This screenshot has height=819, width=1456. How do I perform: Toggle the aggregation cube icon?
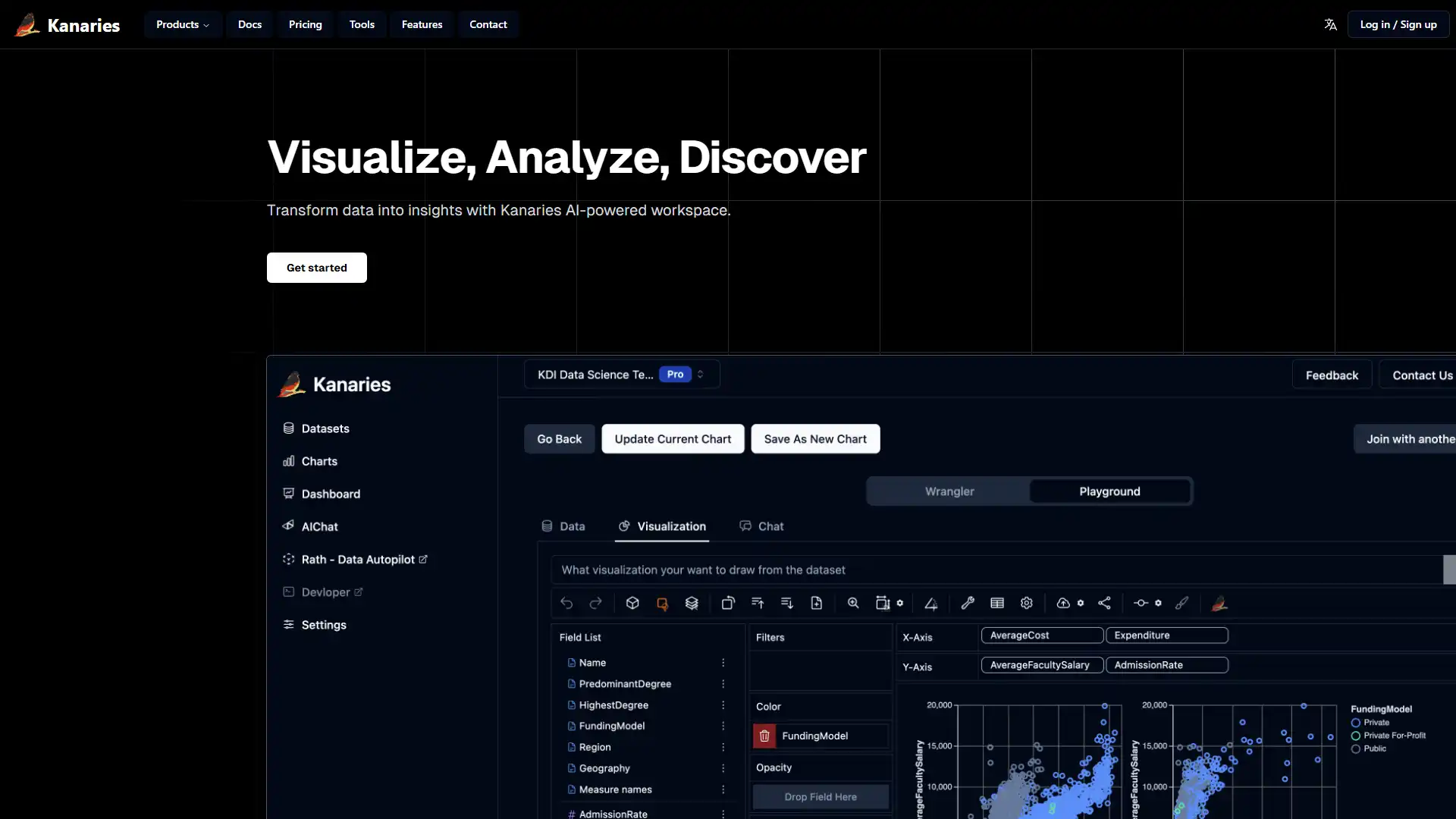[x=632, y=603]
